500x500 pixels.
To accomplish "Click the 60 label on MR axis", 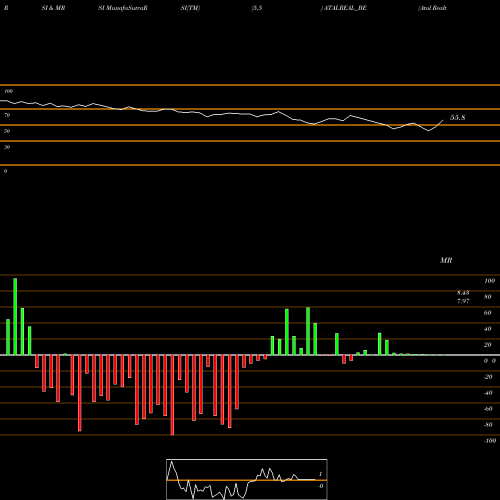I will coord(488,313).
